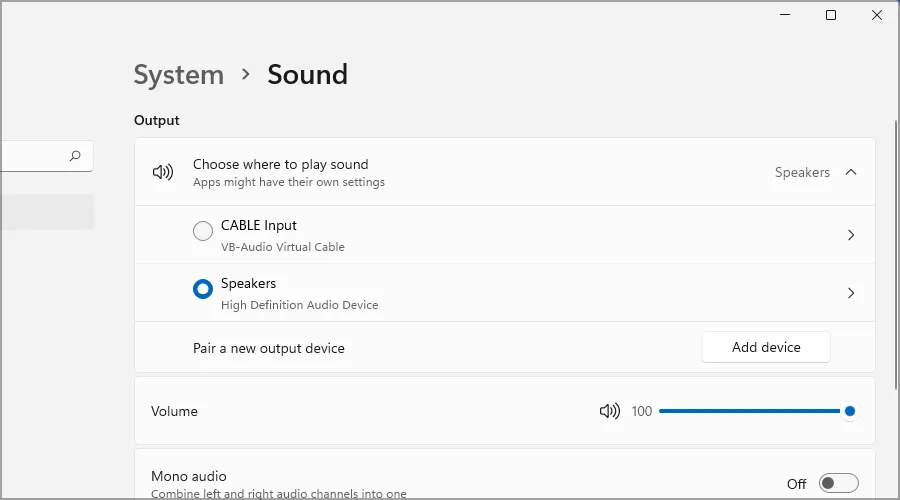
Task: Go back to System breadcrumb
Action: pos(179,75)
